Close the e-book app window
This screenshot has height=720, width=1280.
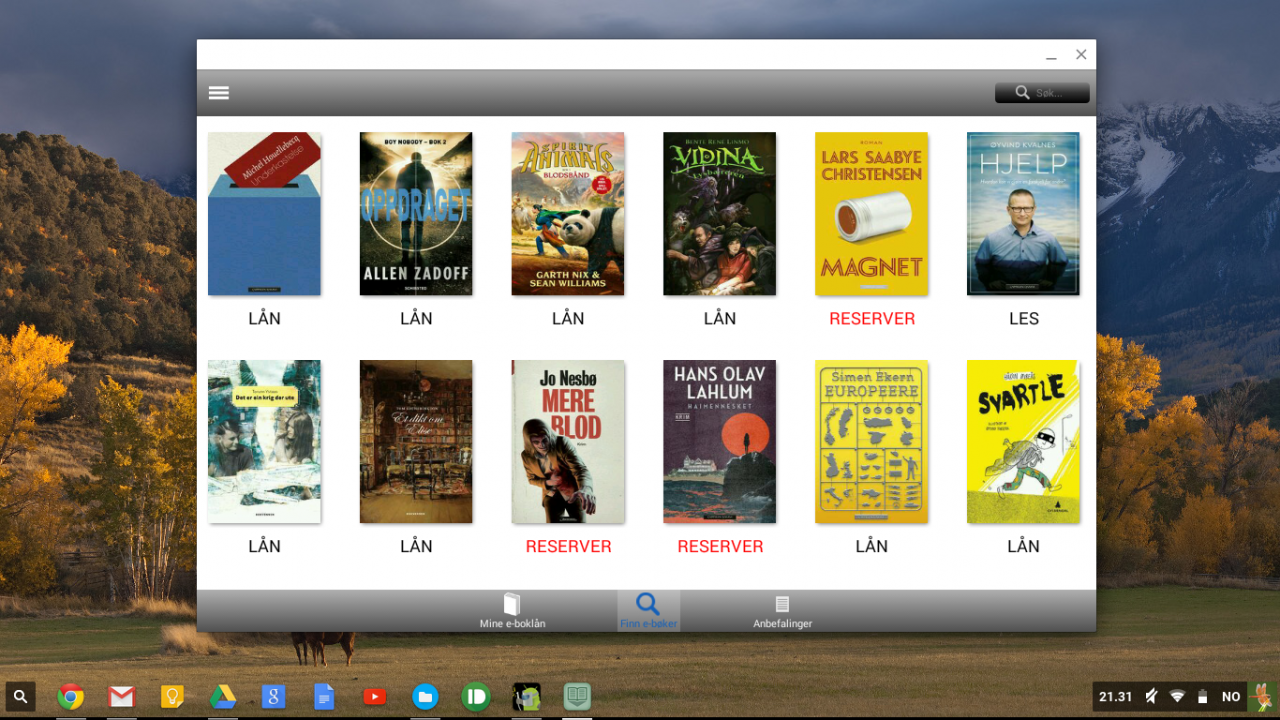click(x=1081, y=55)
